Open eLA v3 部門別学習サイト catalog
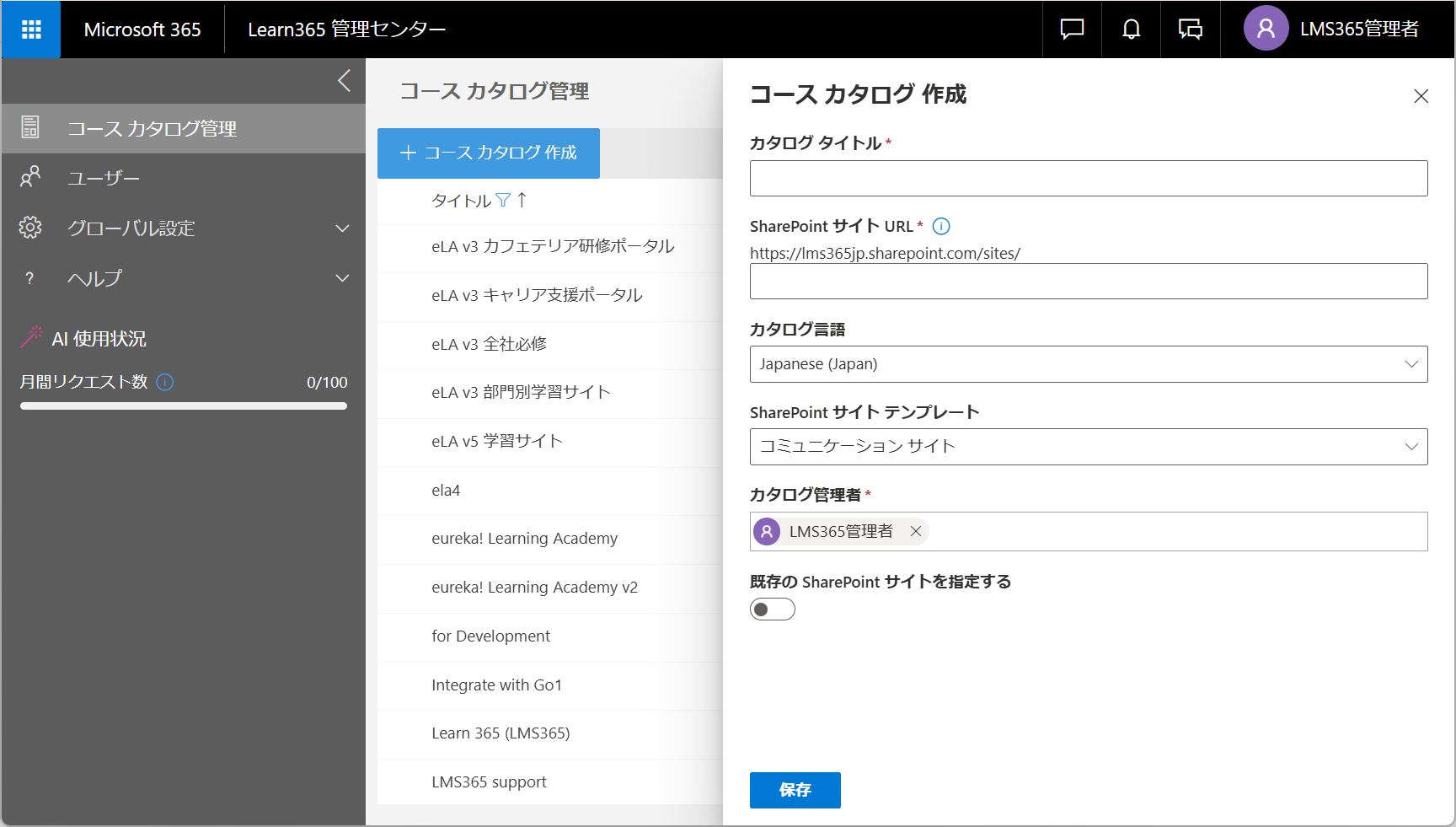The width and height of the screenshot is (1456, 827). pyautogui.click(x=521, y=392)
